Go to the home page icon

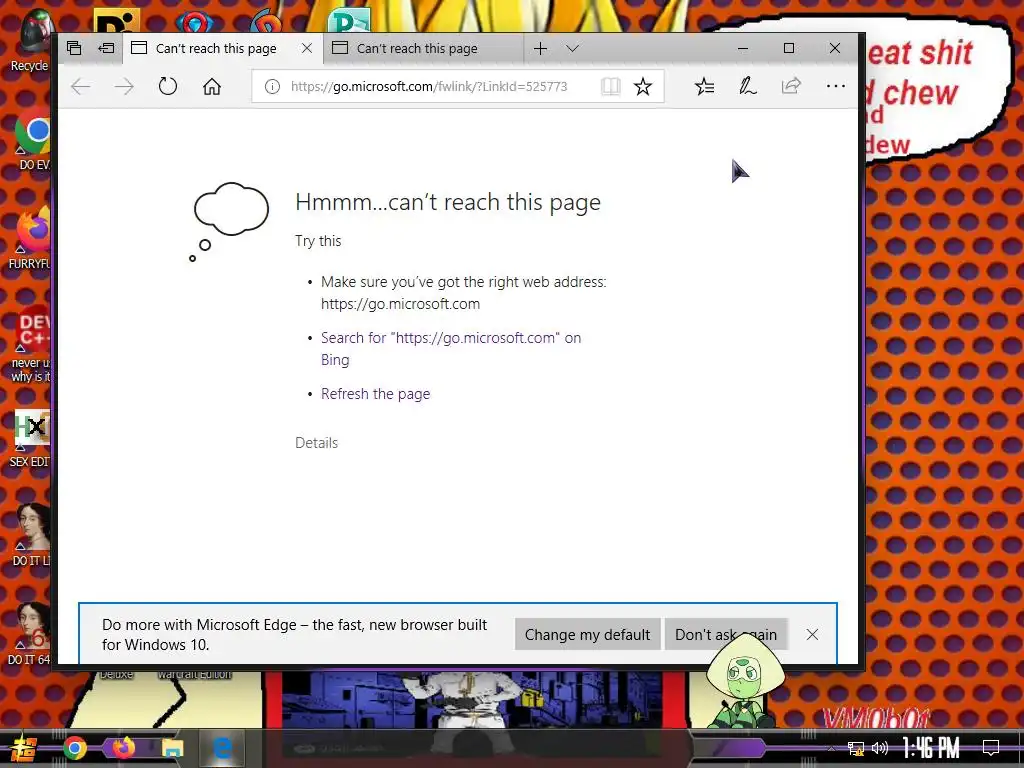click(x=212, y=86)
